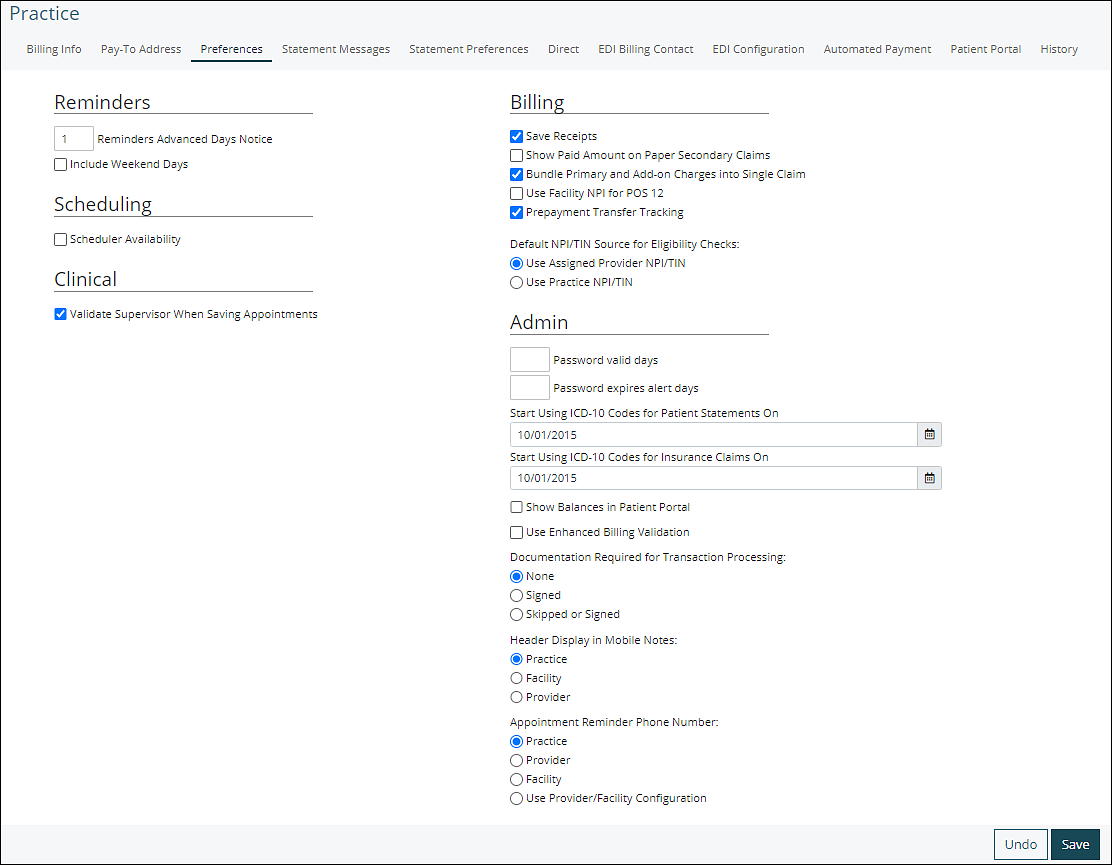Switch to the Direct tab
The width and height of the screenshot is (1112, 865).
click(x=563, y=49)
